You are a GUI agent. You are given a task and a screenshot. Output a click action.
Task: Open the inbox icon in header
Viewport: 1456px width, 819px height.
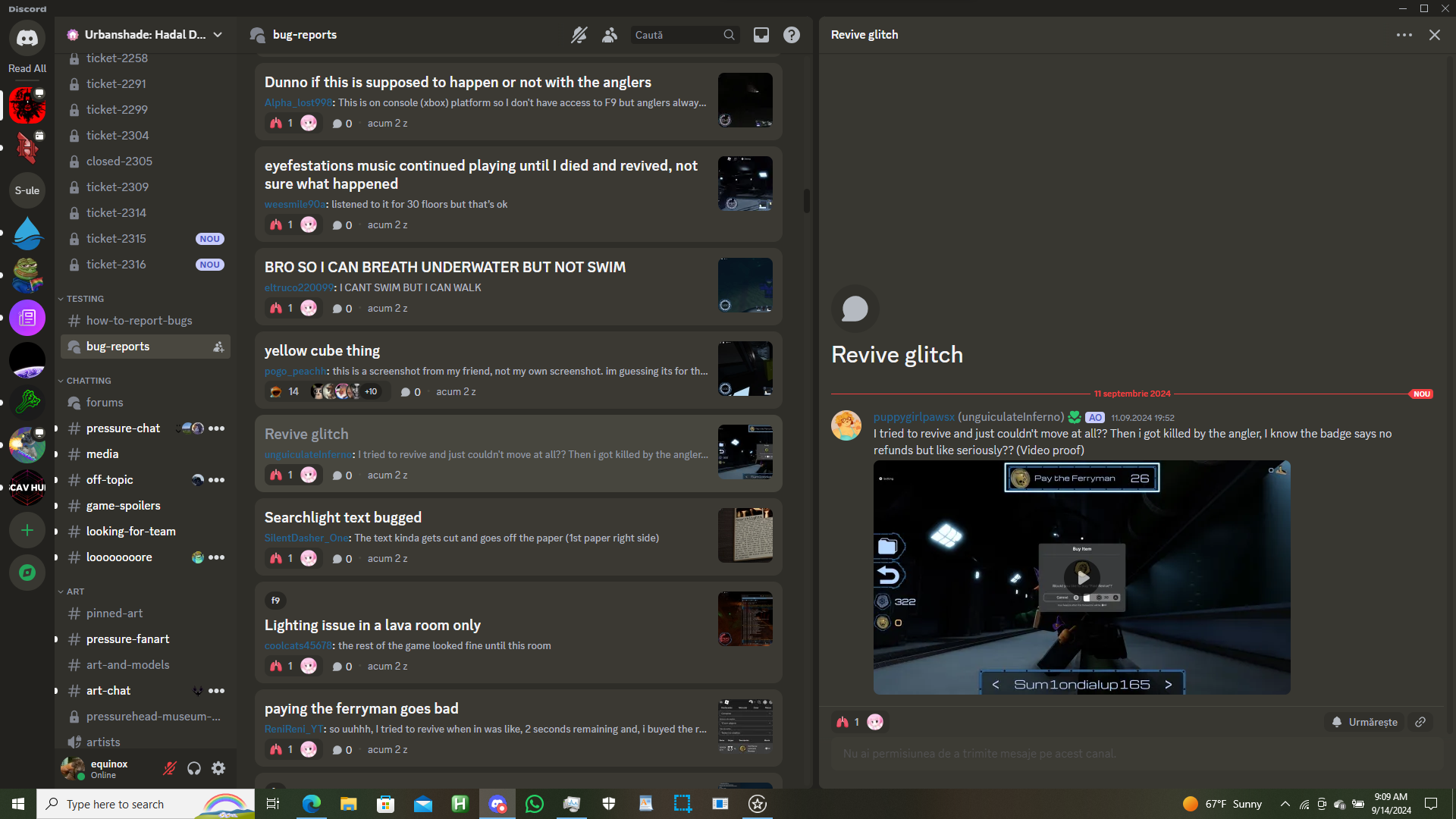point(761,35)
